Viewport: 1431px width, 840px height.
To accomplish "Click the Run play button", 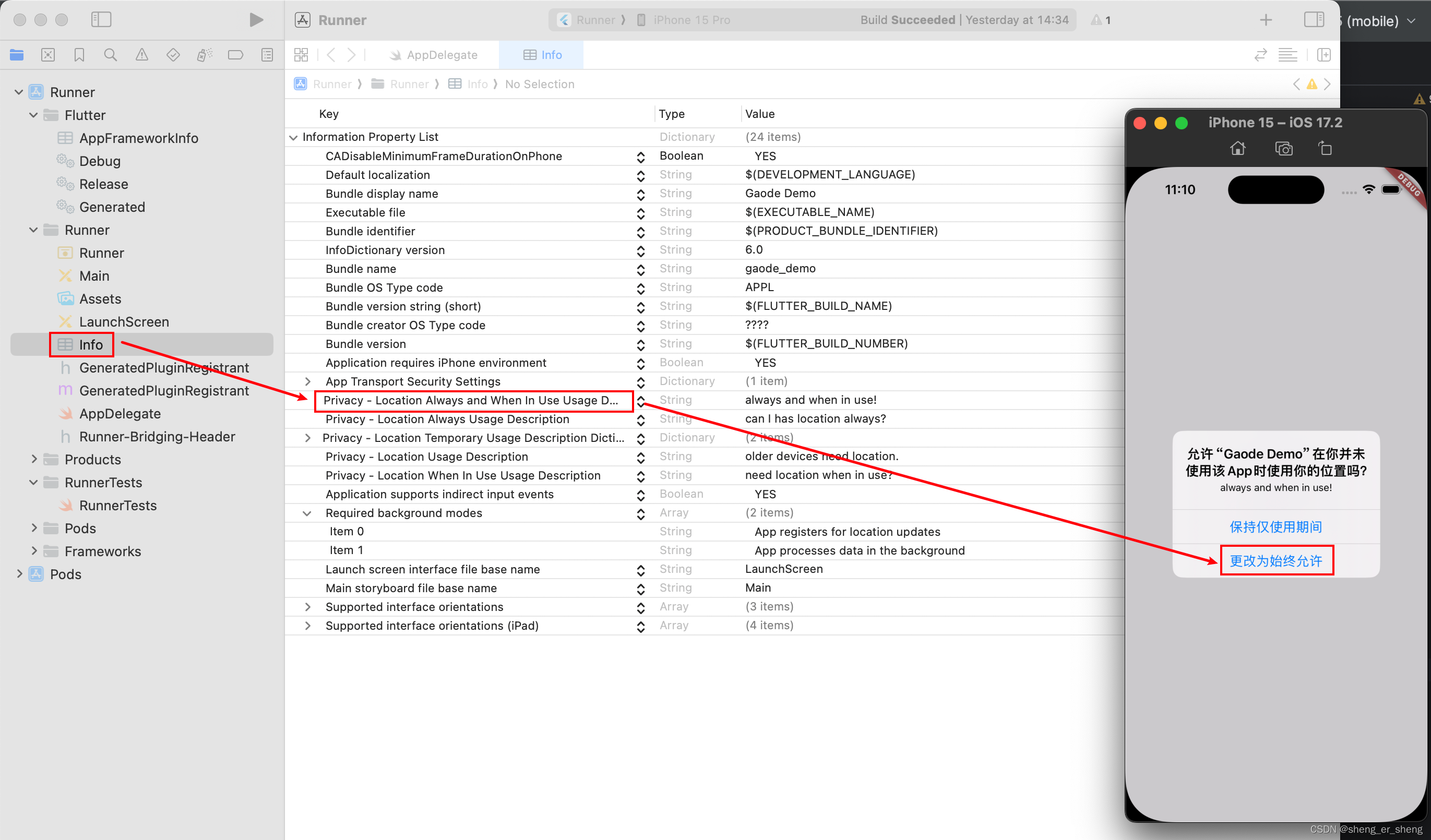I will (256, 20).
